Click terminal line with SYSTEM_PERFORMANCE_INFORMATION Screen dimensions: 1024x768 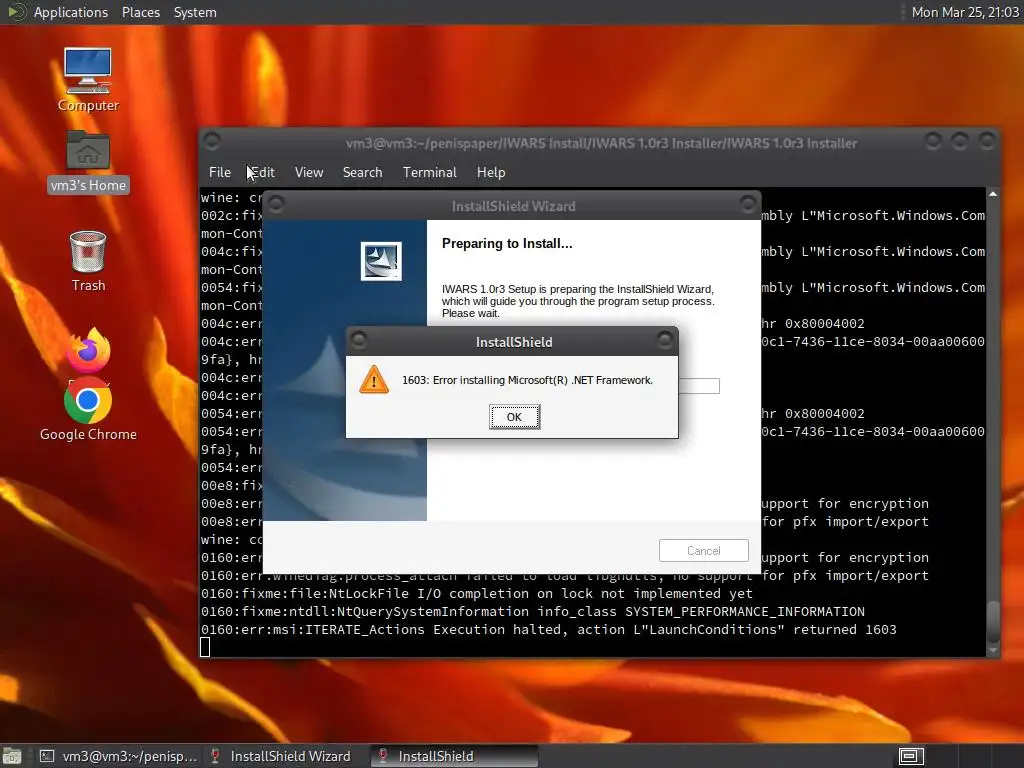point(532,611)
